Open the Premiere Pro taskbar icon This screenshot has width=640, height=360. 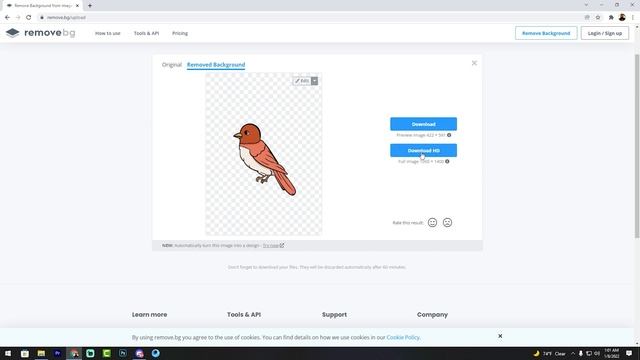click(x=58, y=353)
